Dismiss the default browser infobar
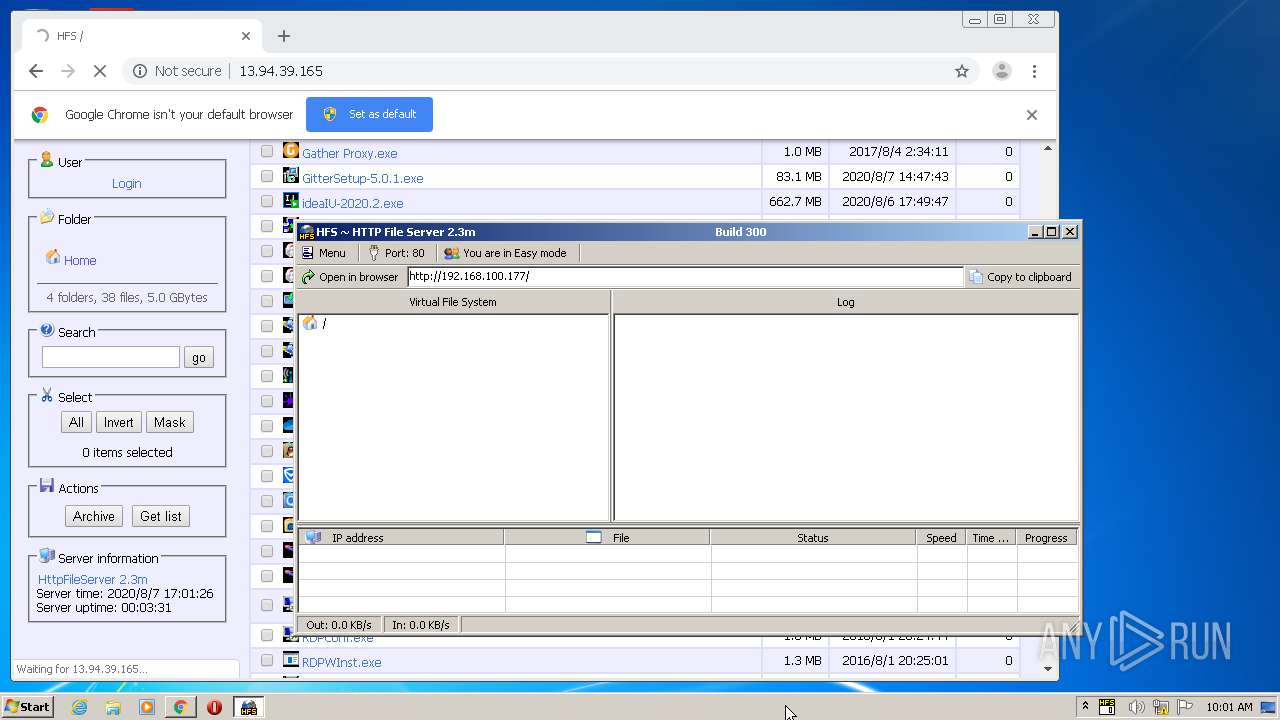 (1032, 115)
